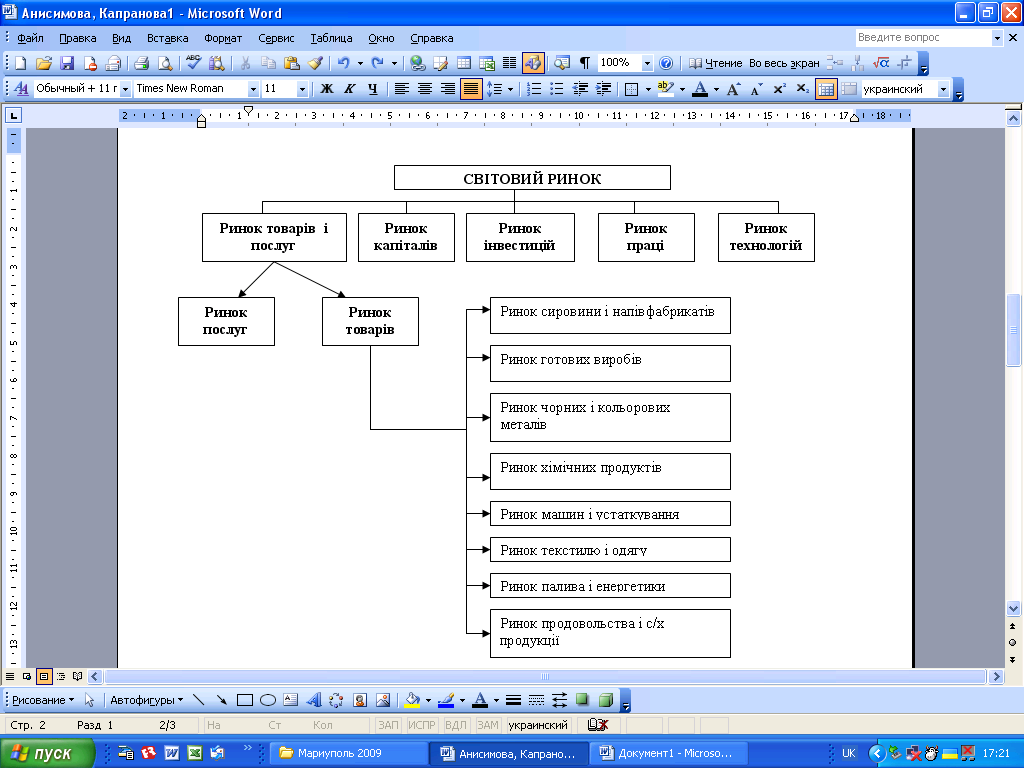Switch to Чтение reading layout
Image resolution: width=1024 pixels, height=768 pixels.
click(716, 63)
